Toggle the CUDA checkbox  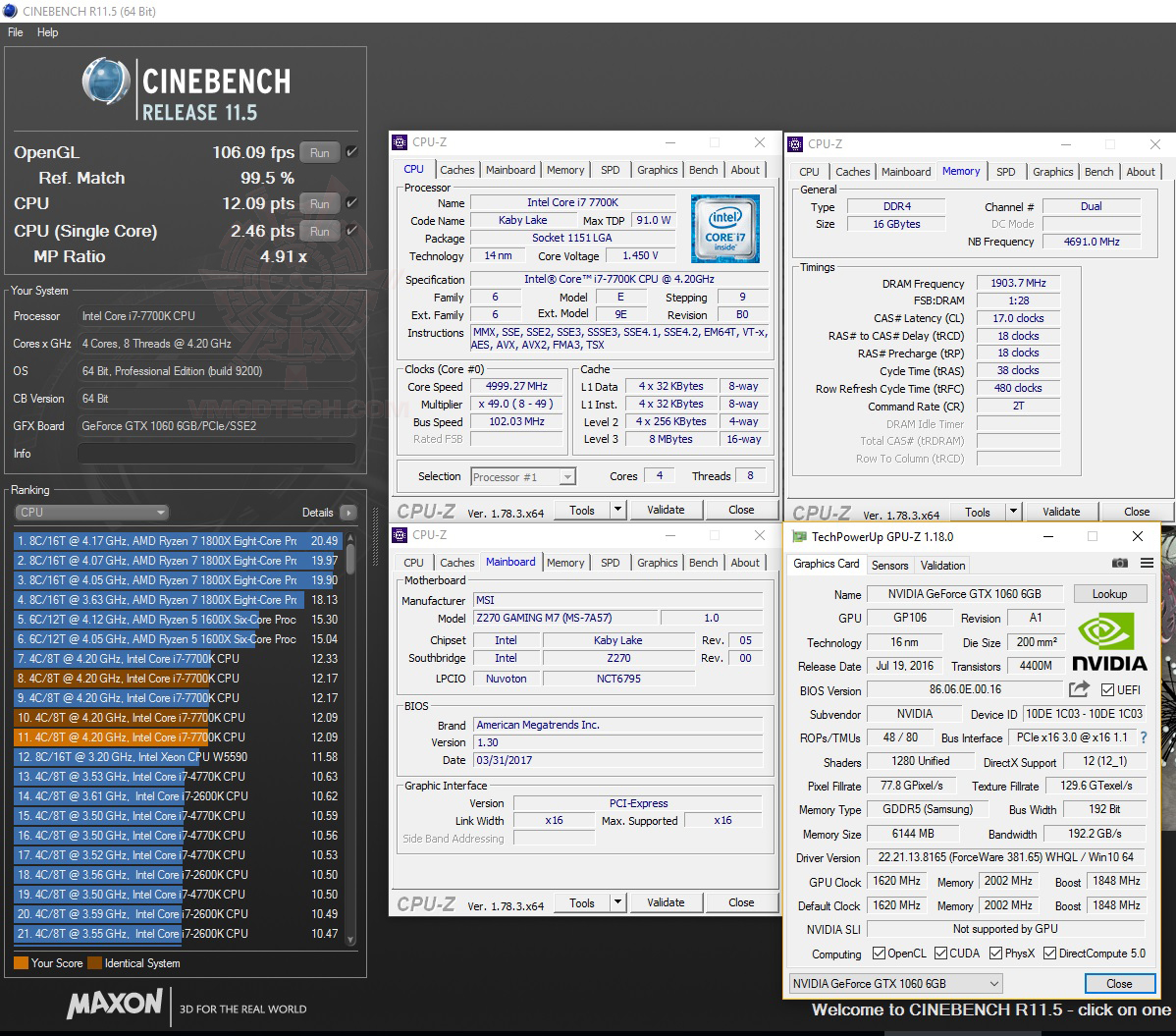tap(940, 954)
